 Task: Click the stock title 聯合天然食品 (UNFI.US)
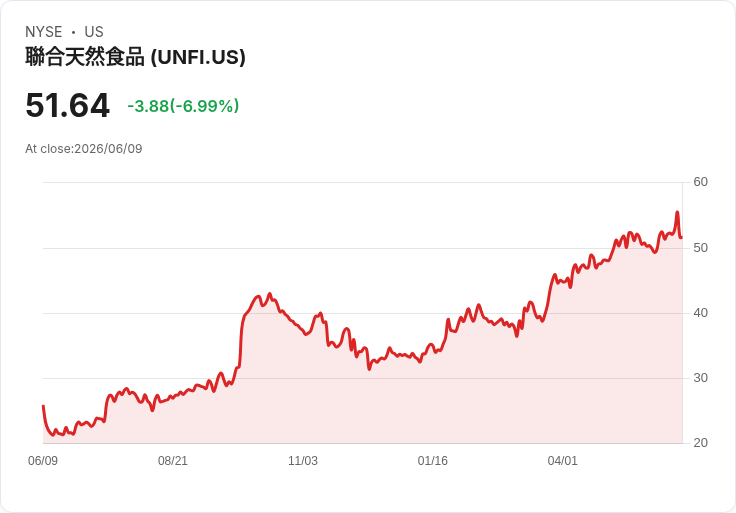[x=135, y=57]
